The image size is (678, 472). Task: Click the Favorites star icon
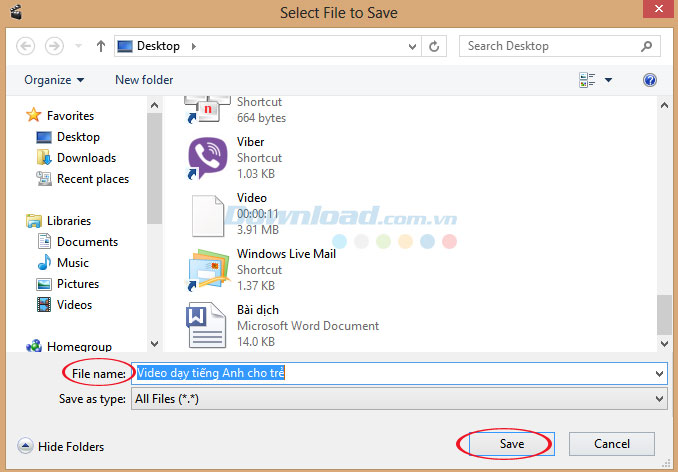click(x=33, y=115)
